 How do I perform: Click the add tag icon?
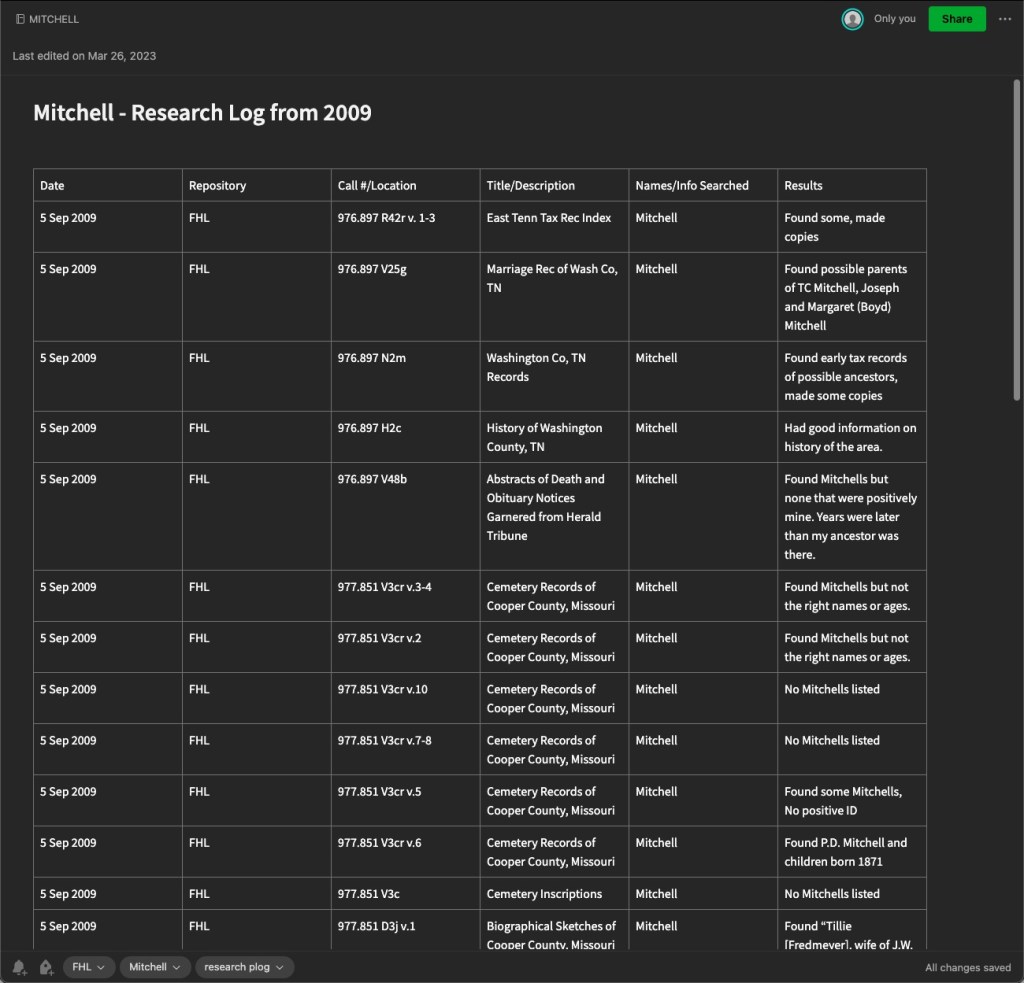(46, 967)
